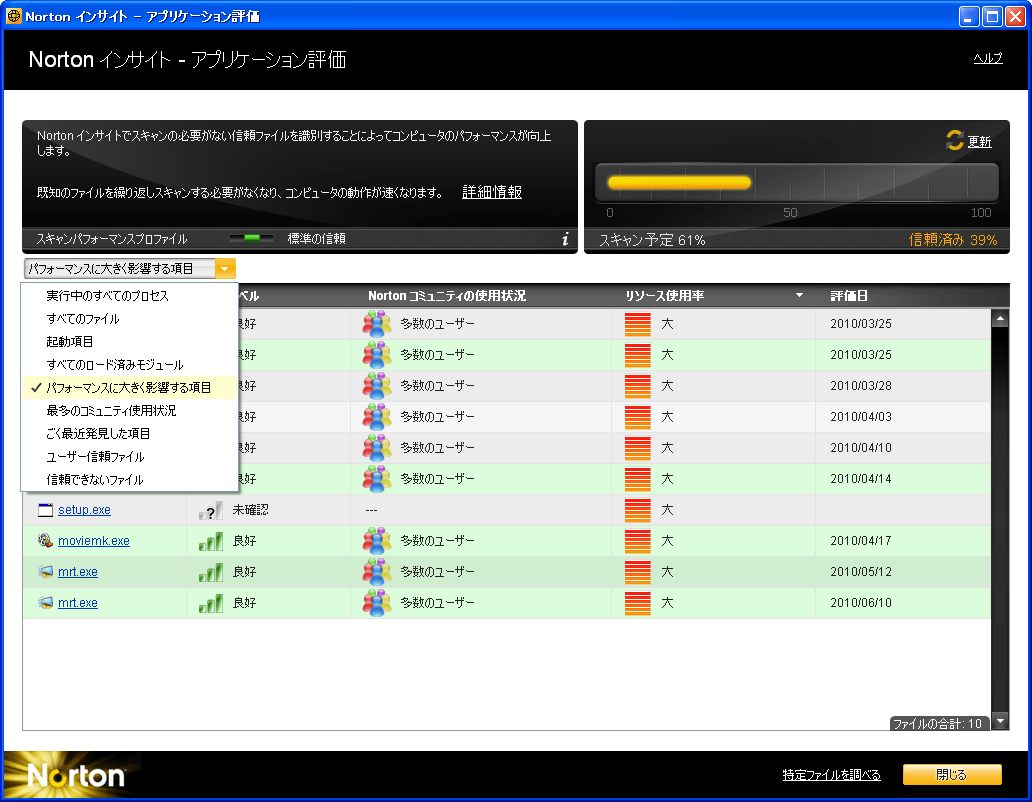Image resolution: width=1032 pixels, height=802 pixels.
Task: Click the setup.exe window file icon
Action: [x=45, y=510]
